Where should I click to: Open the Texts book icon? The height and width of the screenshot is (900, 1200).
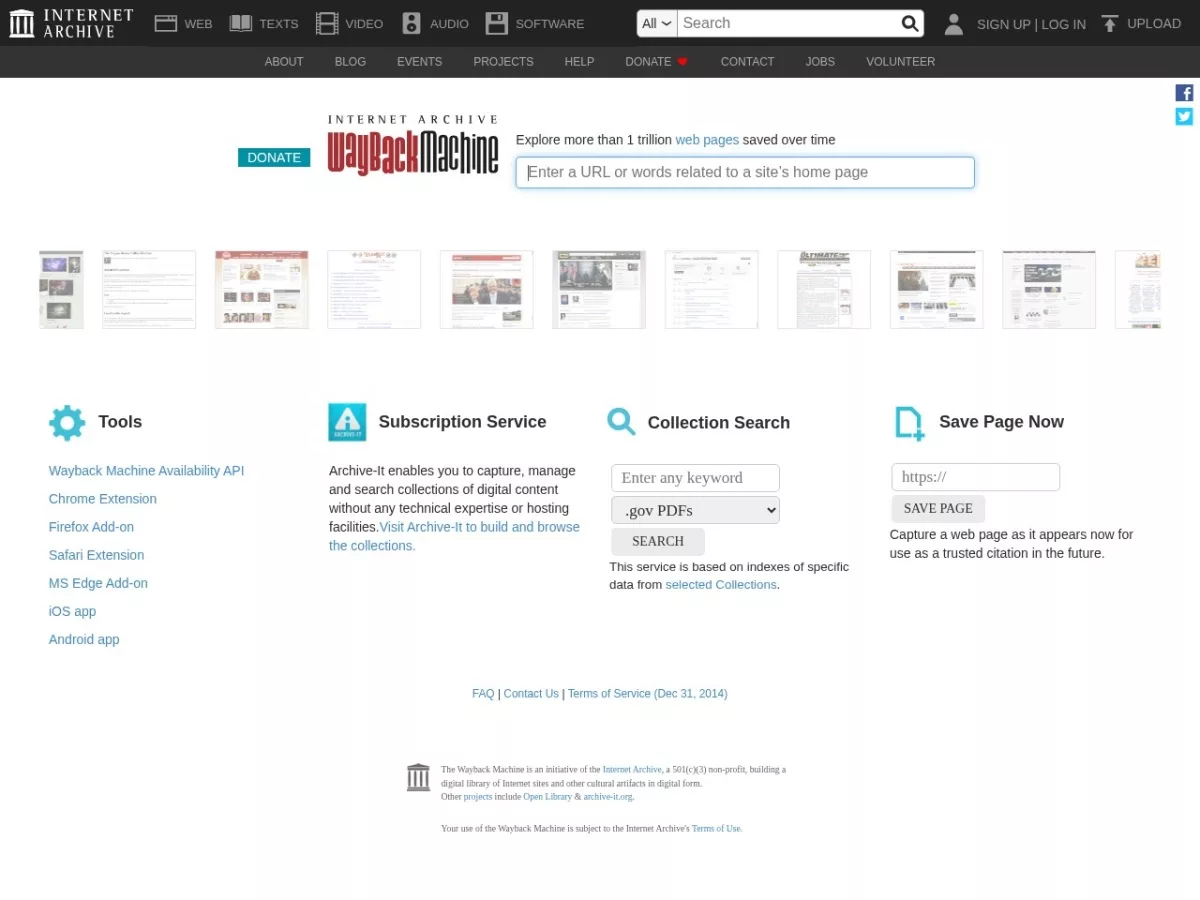(x=240, y=23)
